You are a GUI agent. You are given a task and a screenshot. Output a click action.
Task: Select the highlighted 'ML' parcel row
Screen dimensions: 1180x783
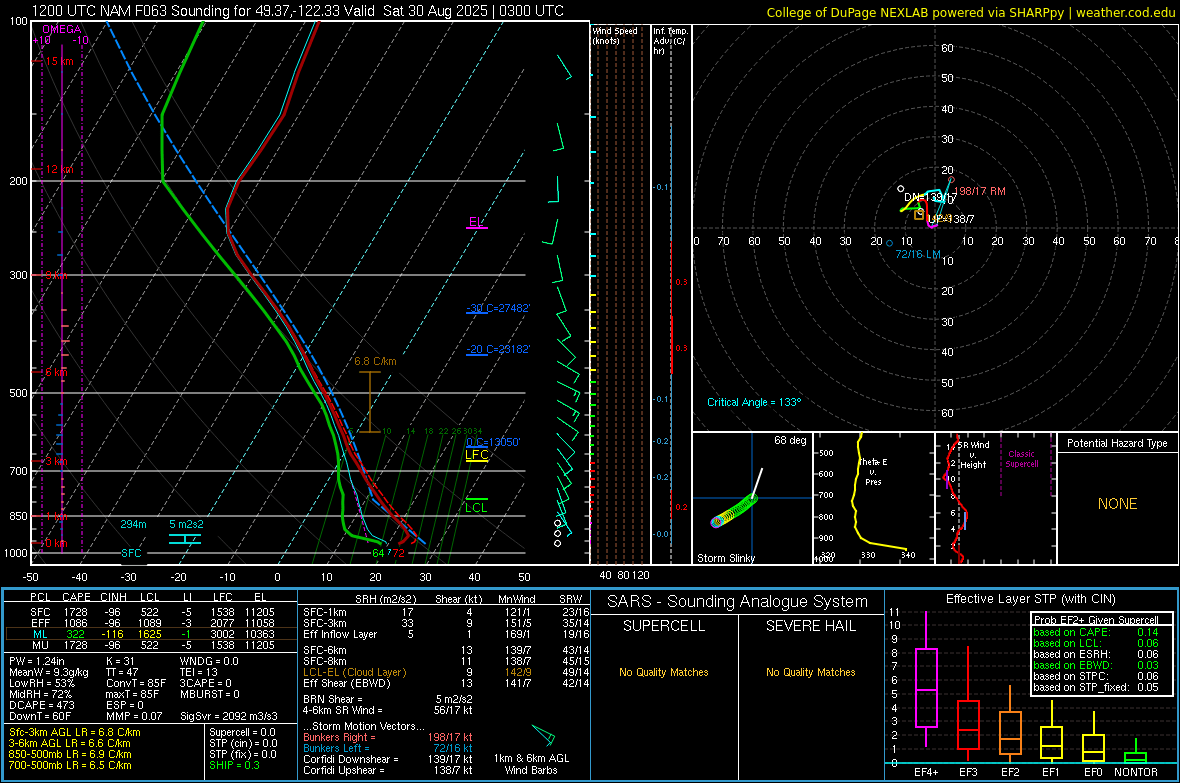click(152, 634)
